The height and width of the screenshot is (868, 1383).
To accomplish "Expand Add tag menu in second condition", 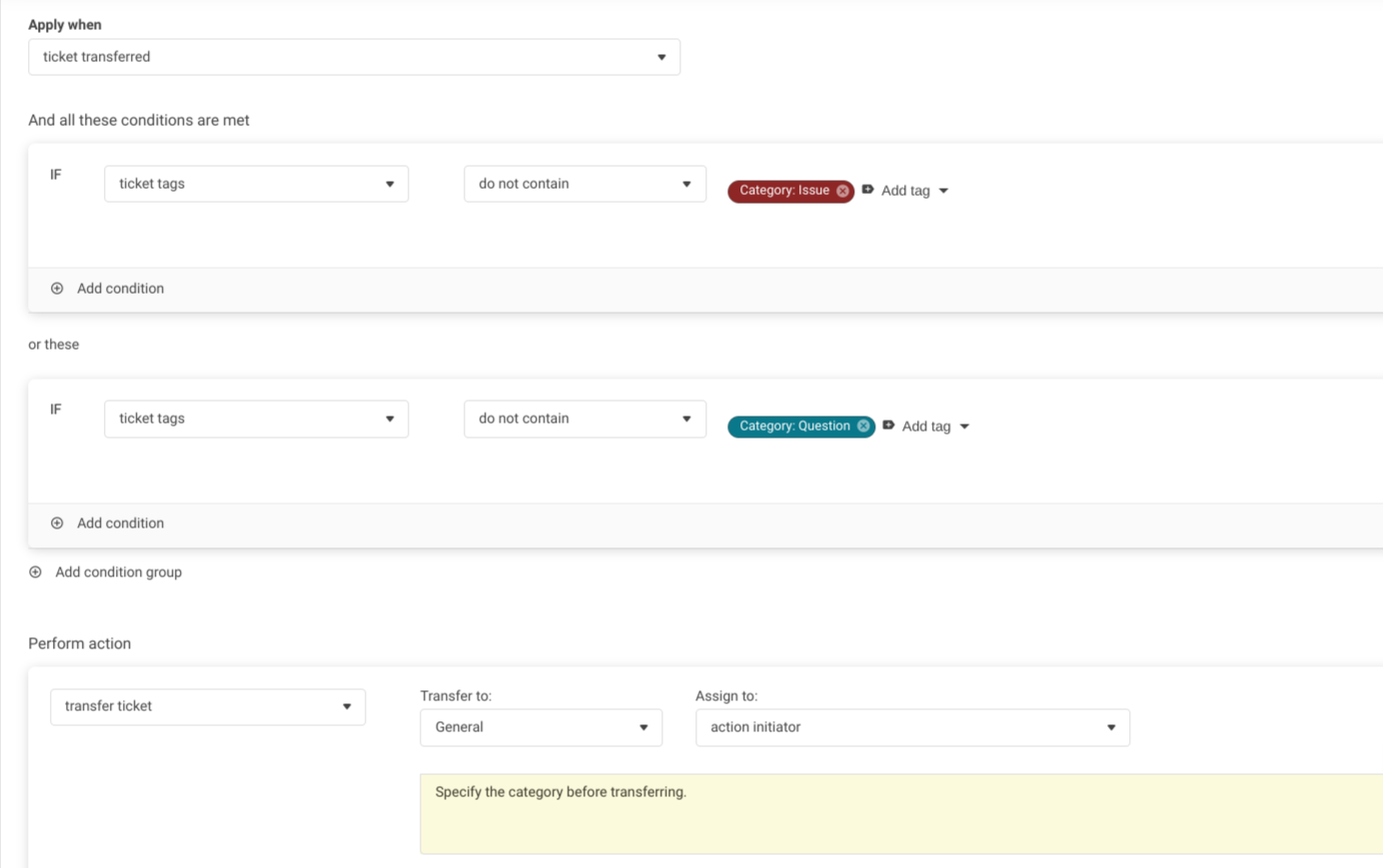I will tap(935, 427).
